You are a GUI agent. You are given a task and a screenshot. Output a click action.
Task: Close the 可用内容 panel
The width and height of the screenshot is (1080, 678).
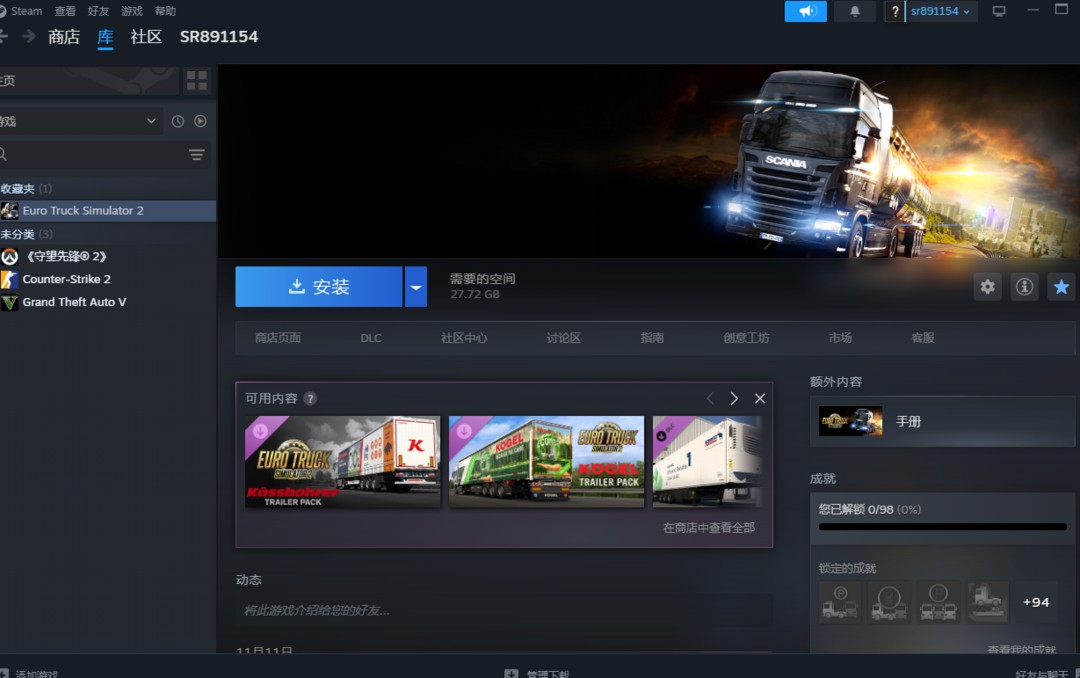click(760, 398)
